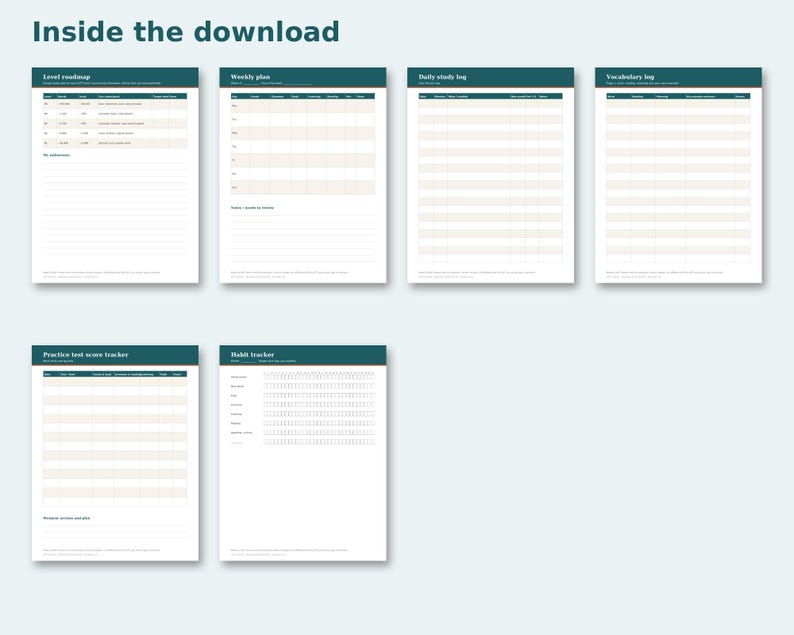Click 'Weakest section and plan' text
The width and height of the screenshot is (794, 635).
click(67, 518)
